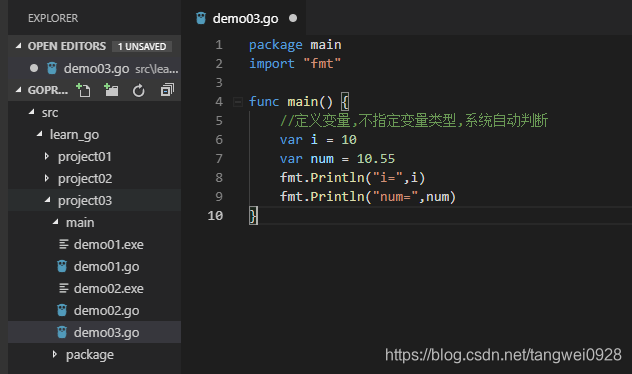This screenshot has height=374, width=632.
Task: Click the closing brace on line 10
Action: (x=253, y=216)
